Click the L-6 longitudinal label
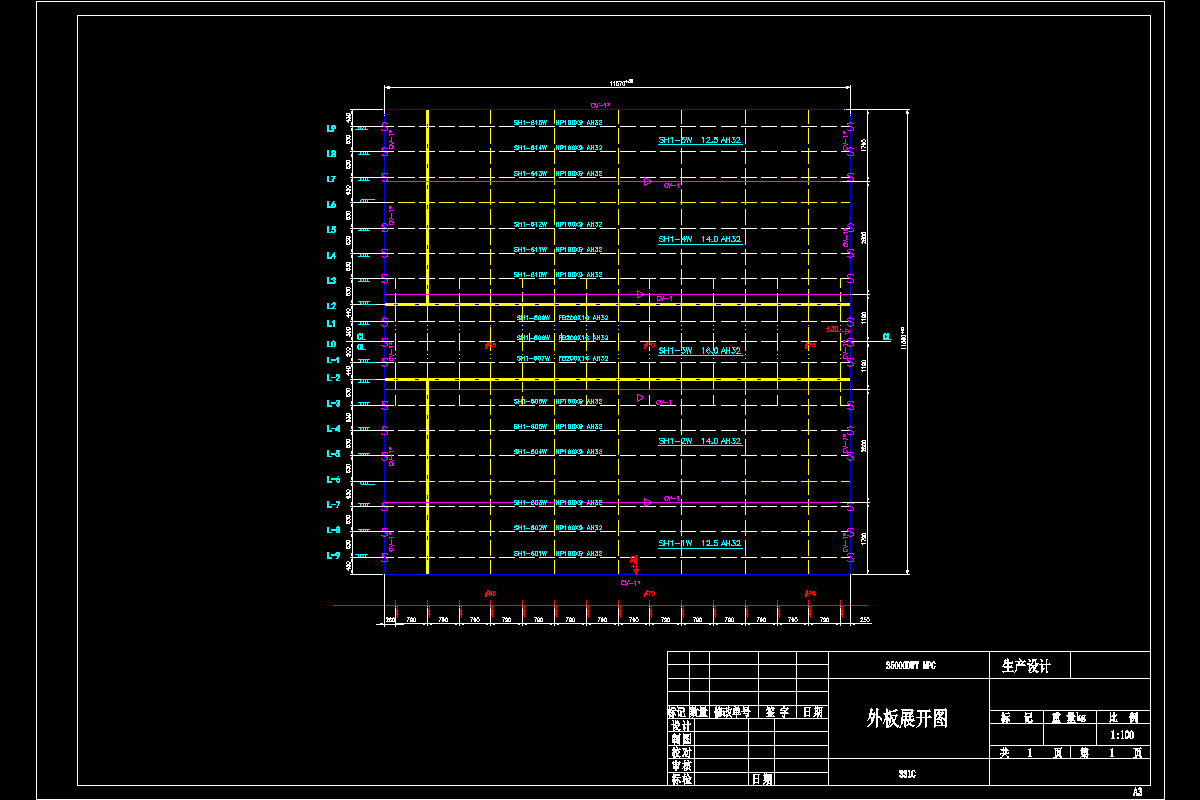 [333, 480]
